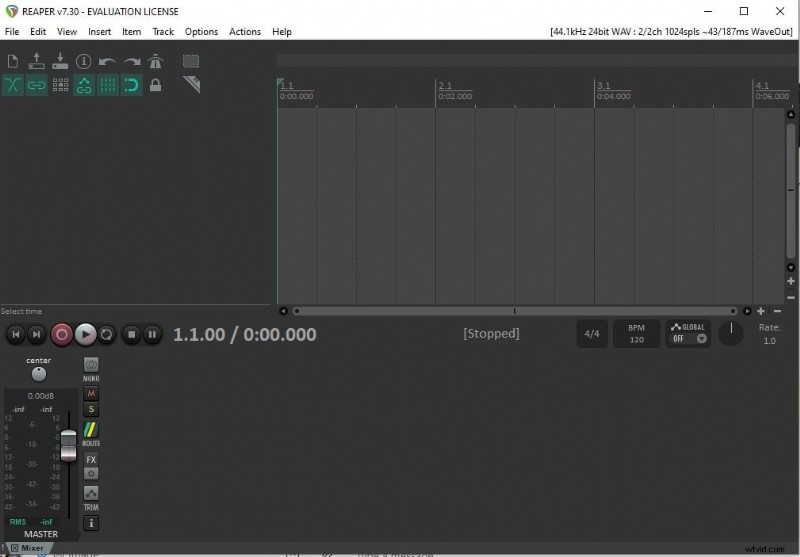Click the master volume fader handle
Viewport: 800px width, 557px height.
tap(68, 446)
